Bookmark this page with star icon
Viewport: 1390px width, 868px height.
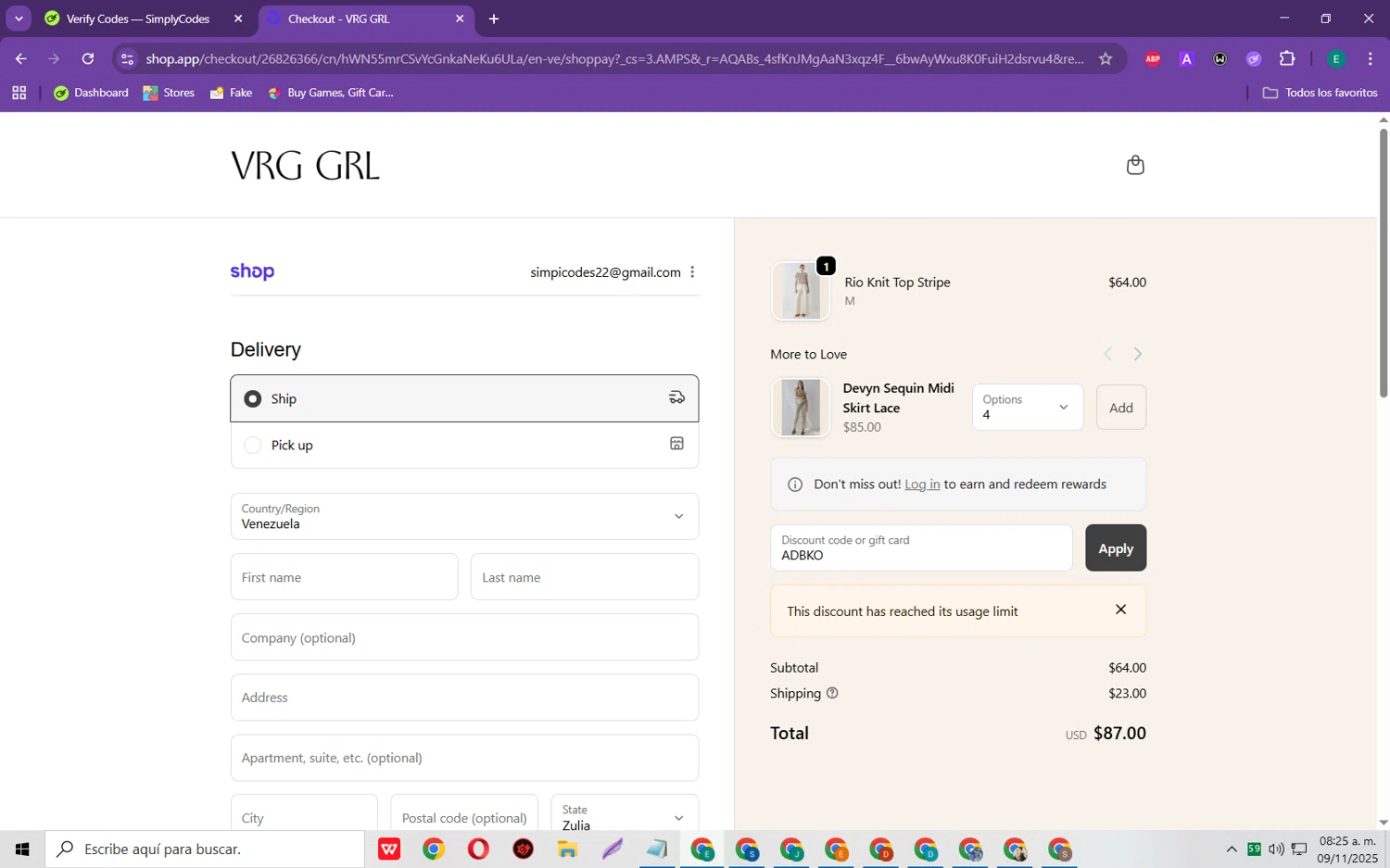point(1106,58)
